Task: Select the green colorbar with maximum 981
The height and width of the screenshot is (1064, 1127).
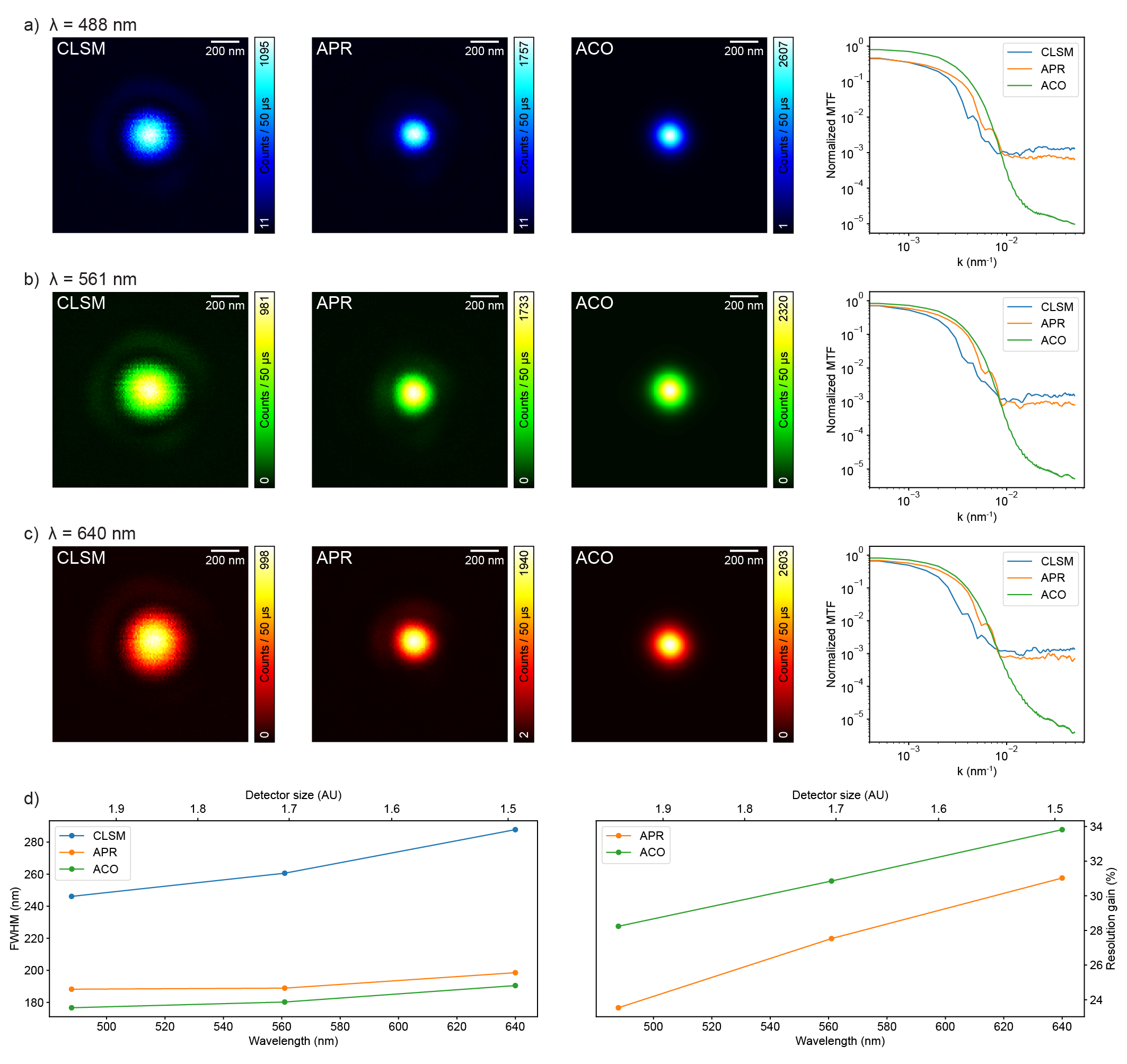Action: 265,389
